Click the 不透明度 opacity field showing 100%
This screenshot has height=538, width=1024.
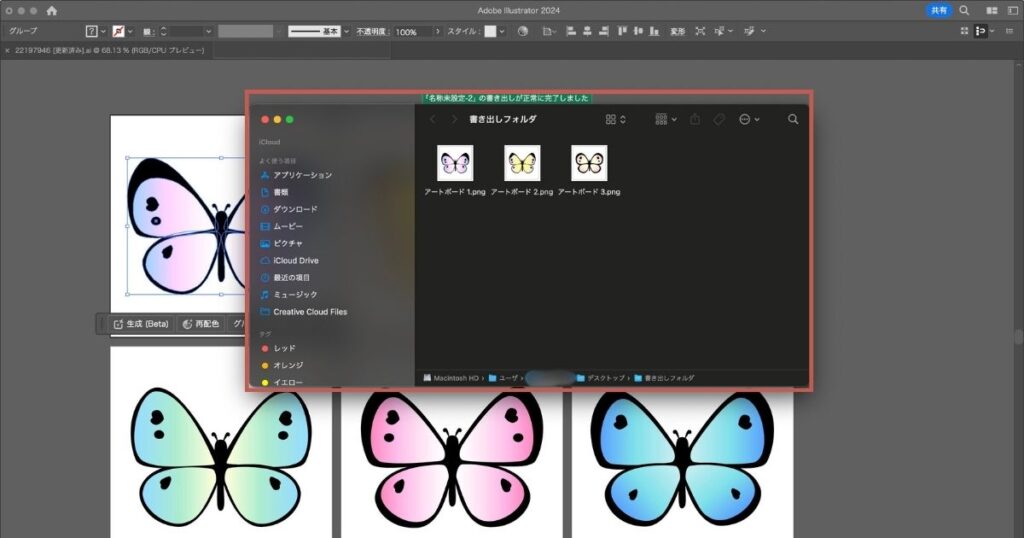(413, 32)
